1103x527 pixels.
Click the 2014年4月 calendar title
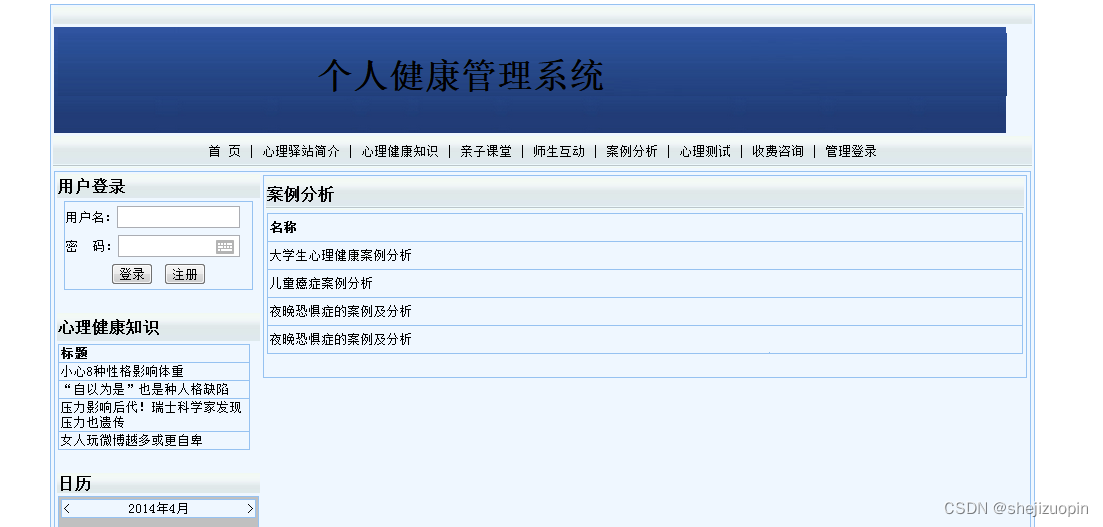(x=158, y=508)
